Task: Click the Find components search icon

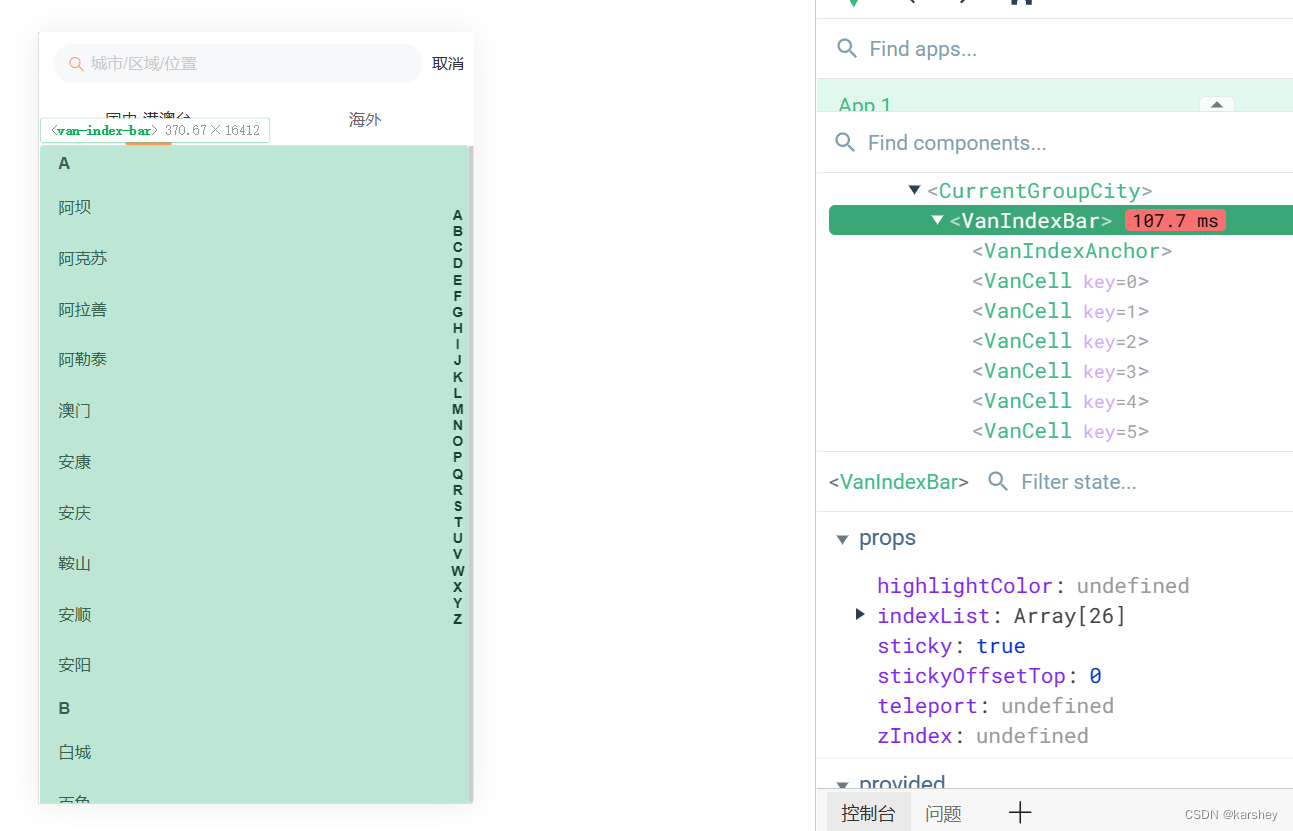Action: 845,143
